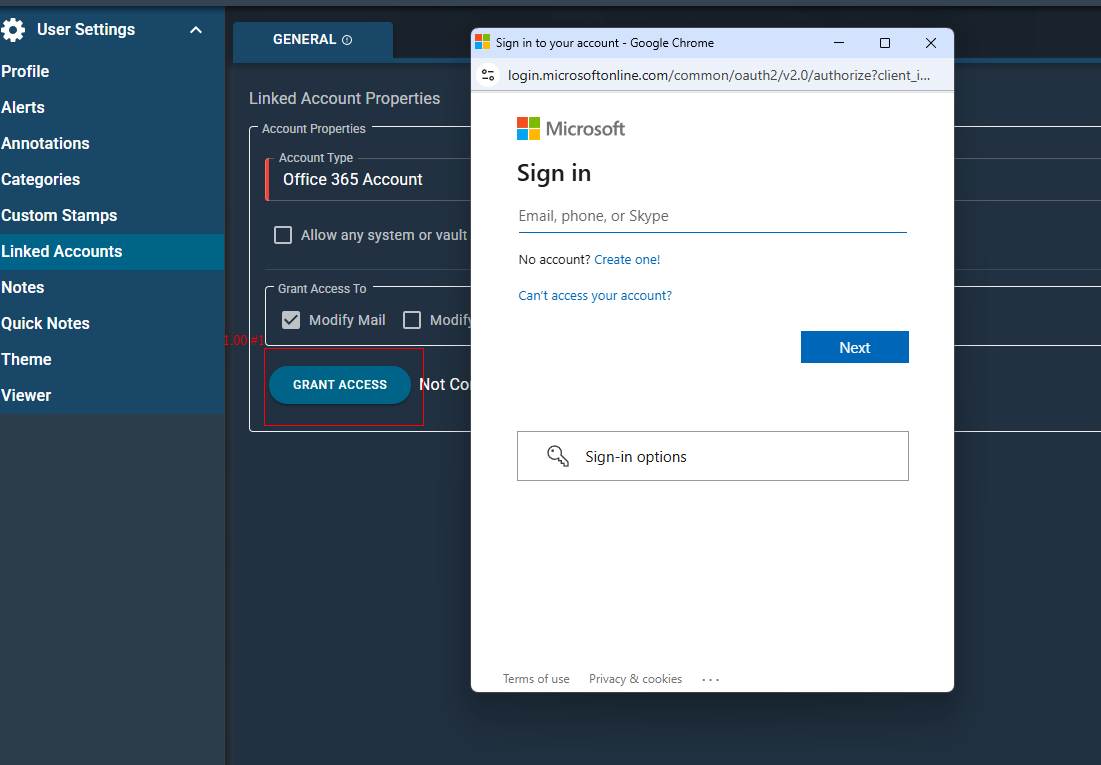Image resolution: width=1101 pixels, height=765 pixels.
Task: Uncheck the Modify Mail checkbox
Action: pyautogui.click(x=291, y=320)
